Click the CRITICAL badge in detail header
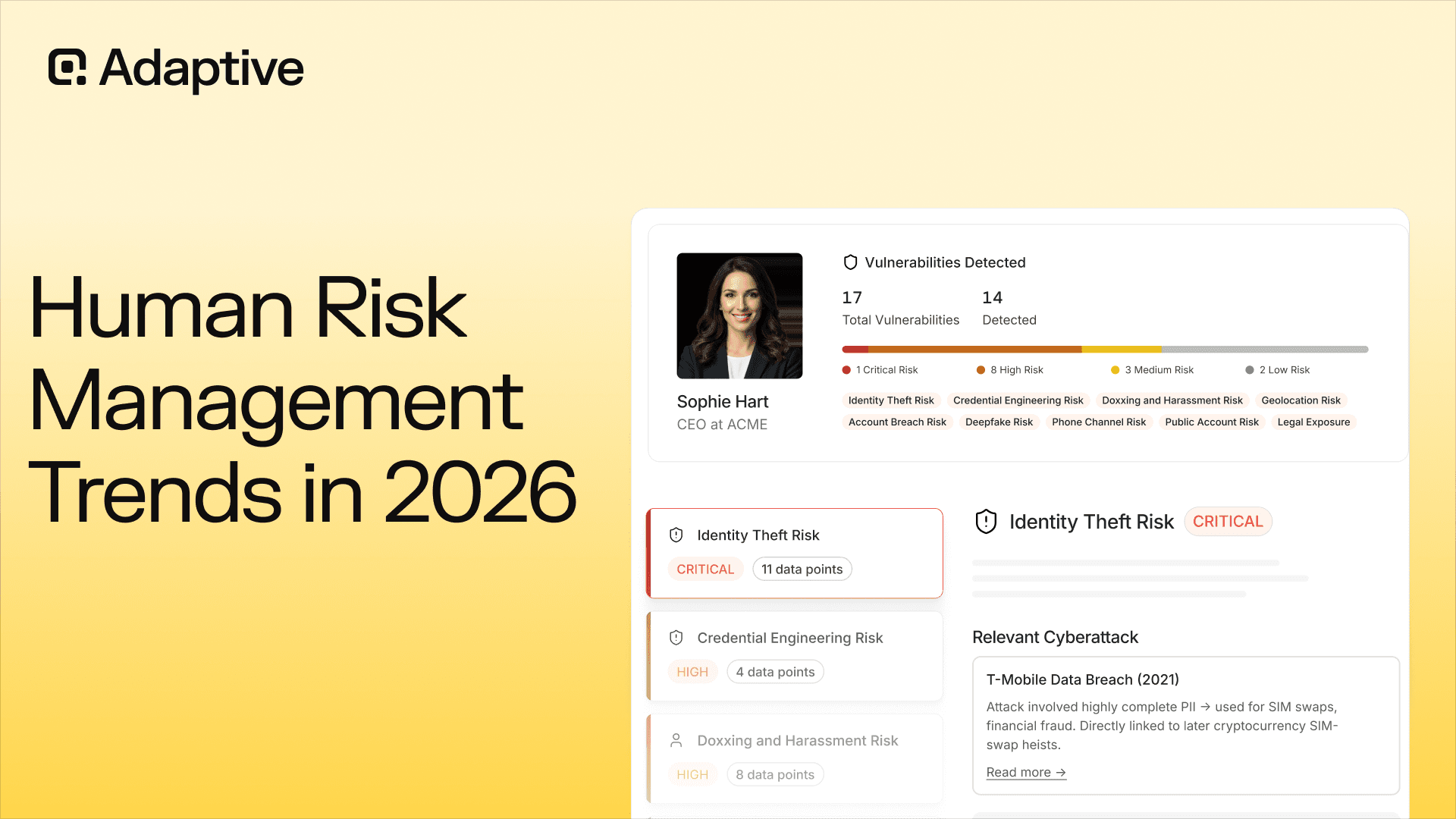This screenshot has height=819, width=1456. pyautogui.click(x=1228, y=522)
